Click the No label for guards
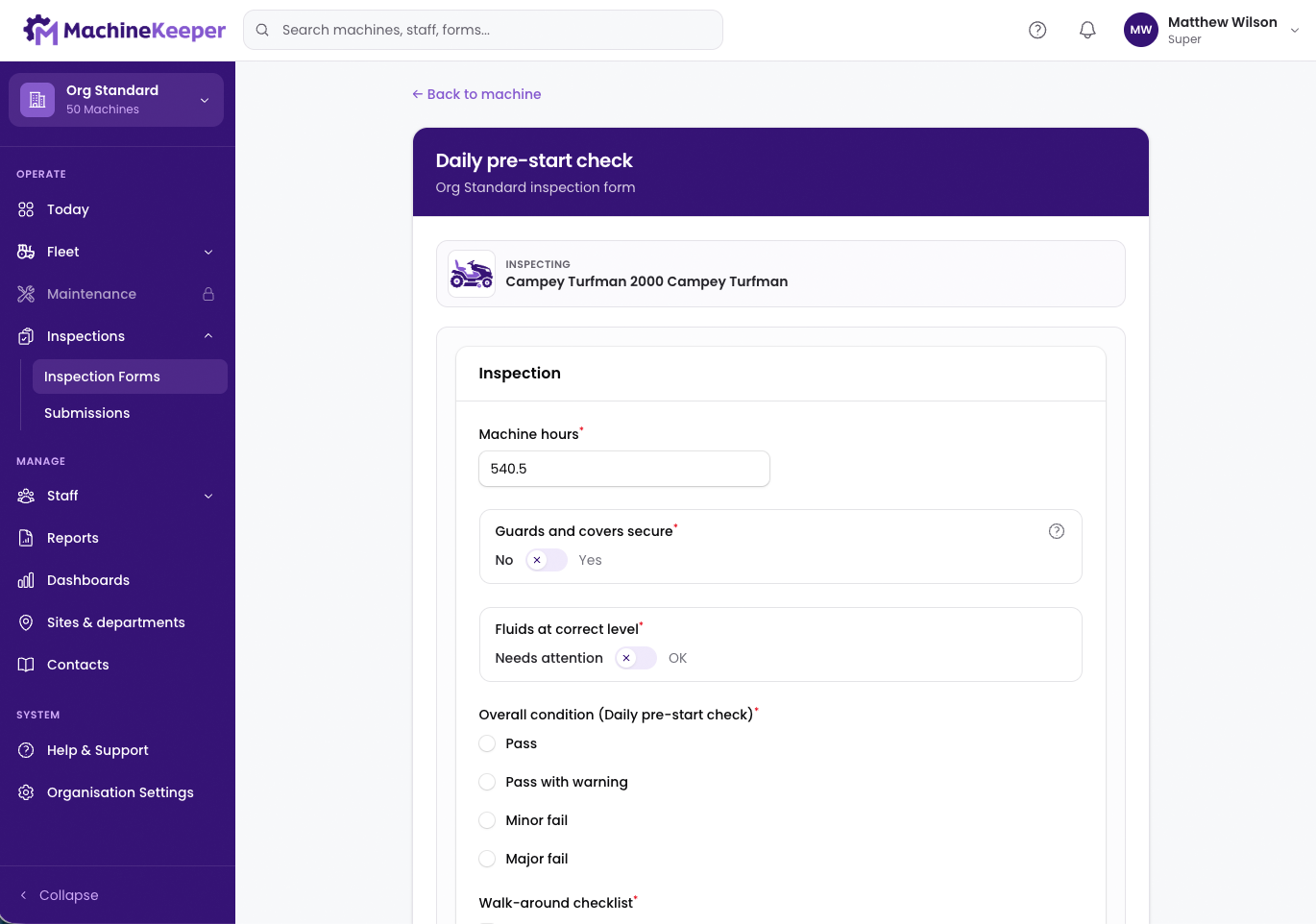Image resolution: width=1316 pixels, height=924 pixels. pyautogui.click(x=504, y=560)
